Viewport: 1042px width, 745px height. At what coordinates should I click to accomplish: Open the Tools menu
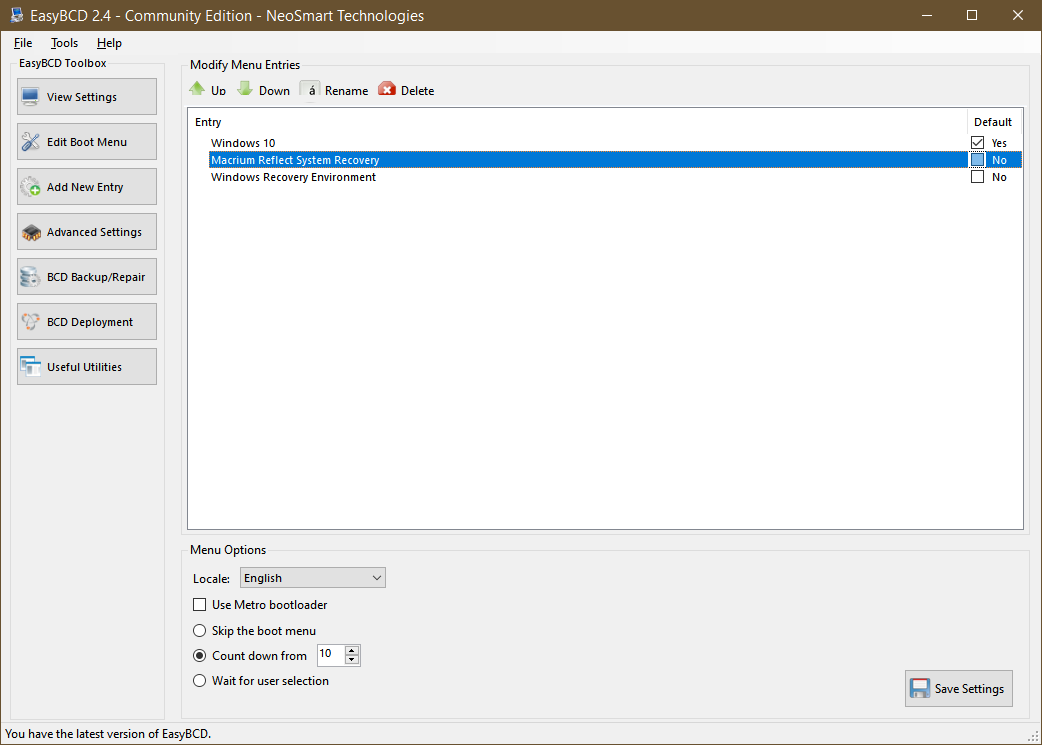[64, 43]
